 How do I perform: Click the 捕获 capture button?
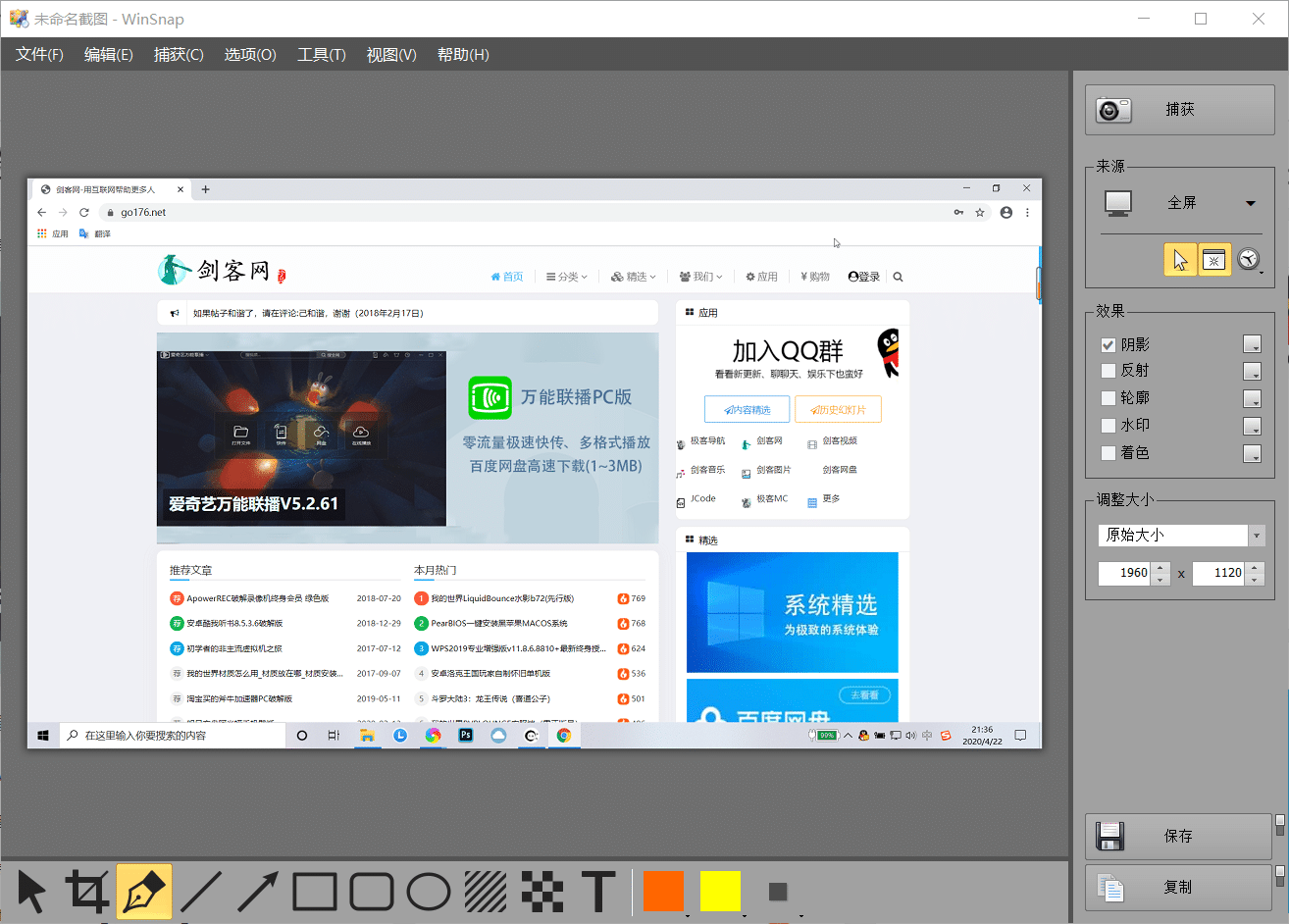point(1179,110)
